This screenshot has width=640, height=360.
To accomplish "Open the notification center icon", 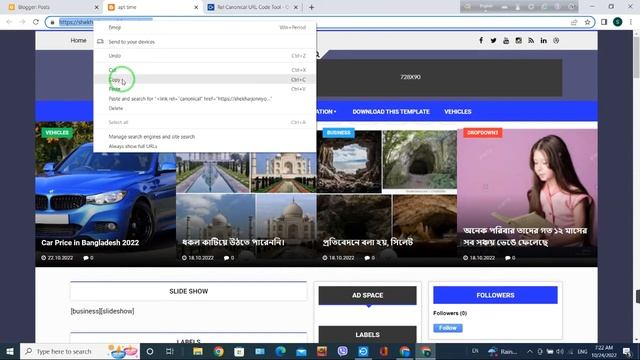I will coord(627,351).
